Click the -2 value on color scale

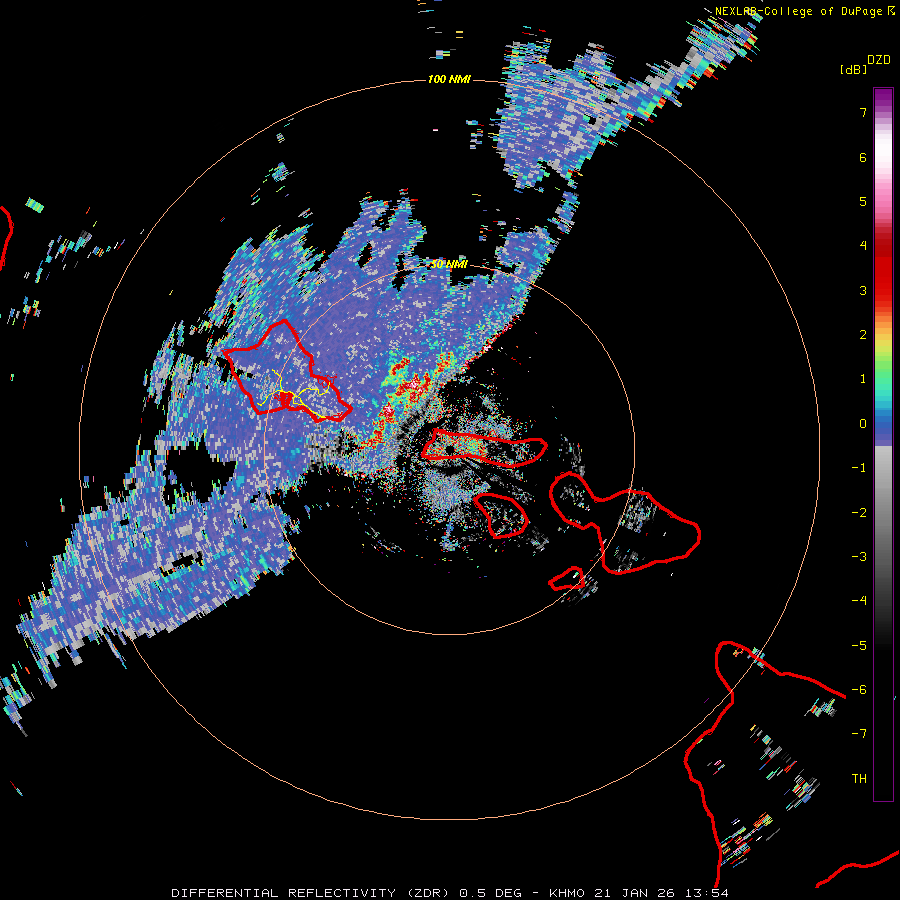[859, 512]
